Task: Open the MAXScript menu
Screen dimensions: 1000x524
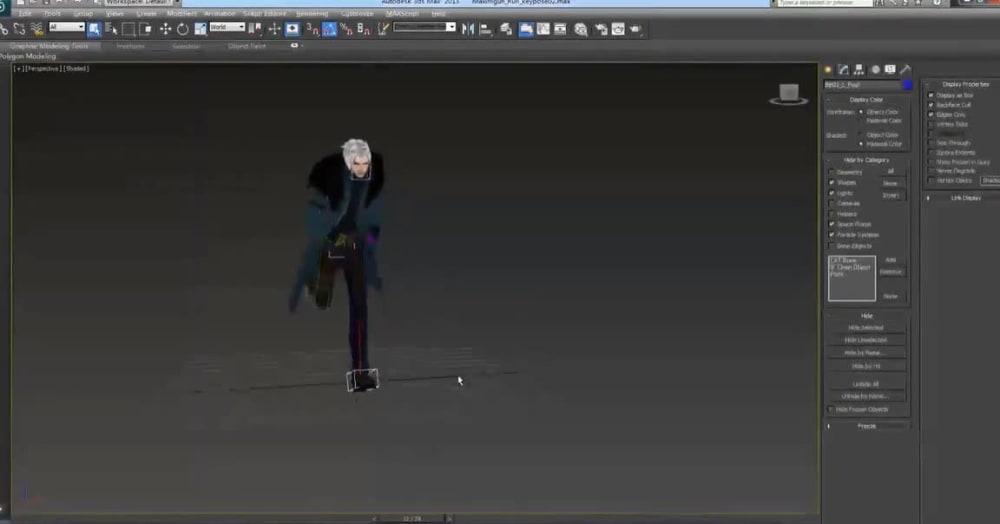Action: tap(402, 13)
